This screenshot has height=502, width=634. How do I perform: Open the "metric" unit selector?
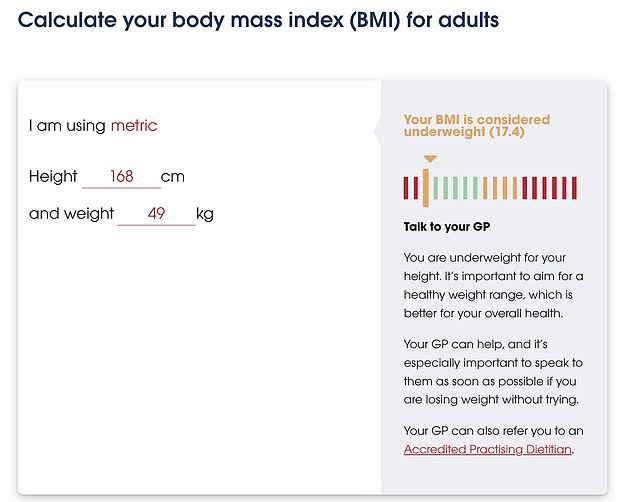(x=134, y=125)
